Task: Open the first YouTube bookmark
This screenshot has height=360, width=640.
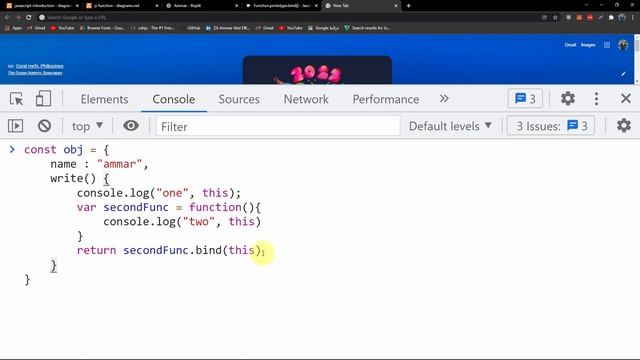Action: click(x=62, y=28)
